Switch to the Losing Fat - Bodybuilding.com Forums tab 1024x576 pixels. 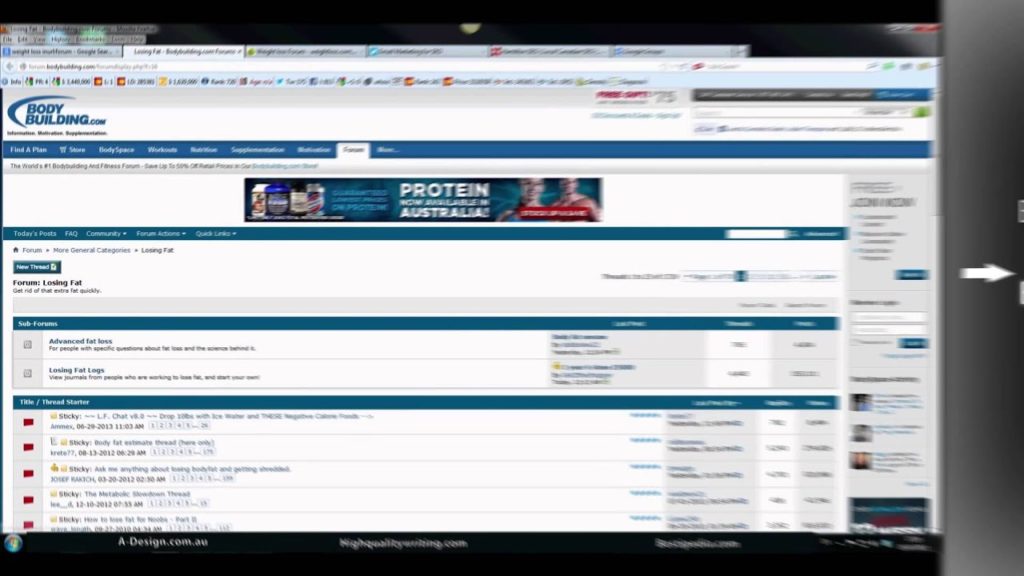183,52
